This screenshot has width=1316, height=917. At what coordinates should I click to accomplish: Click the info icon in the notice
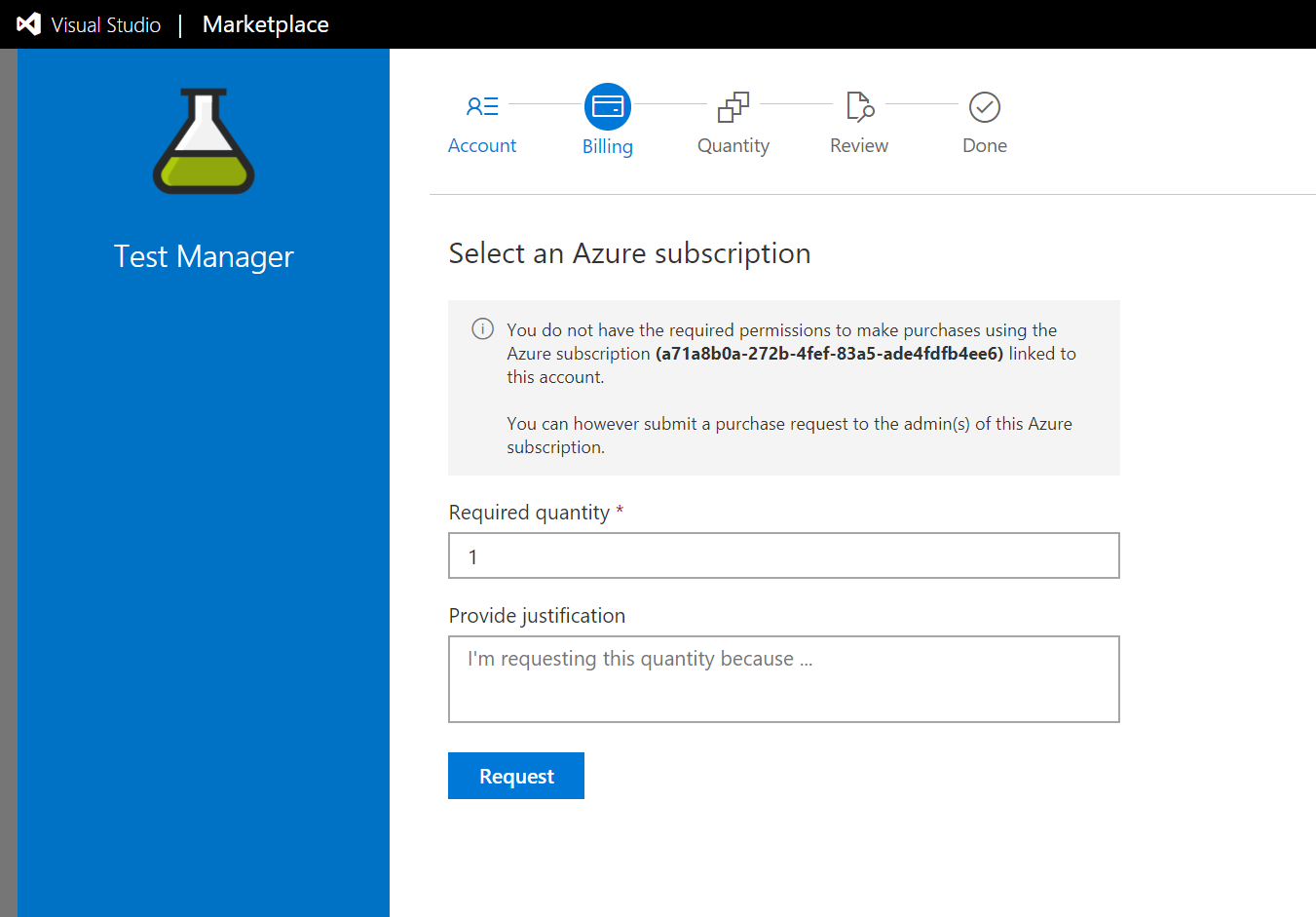(482, 329)
